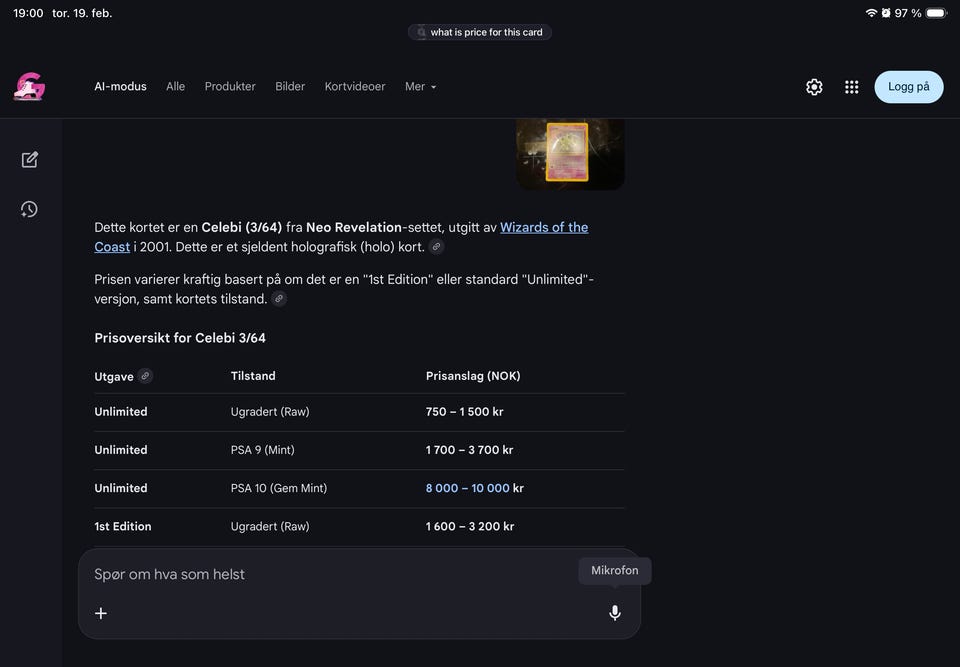Switch to the Bilder tab

click(290, 86)
